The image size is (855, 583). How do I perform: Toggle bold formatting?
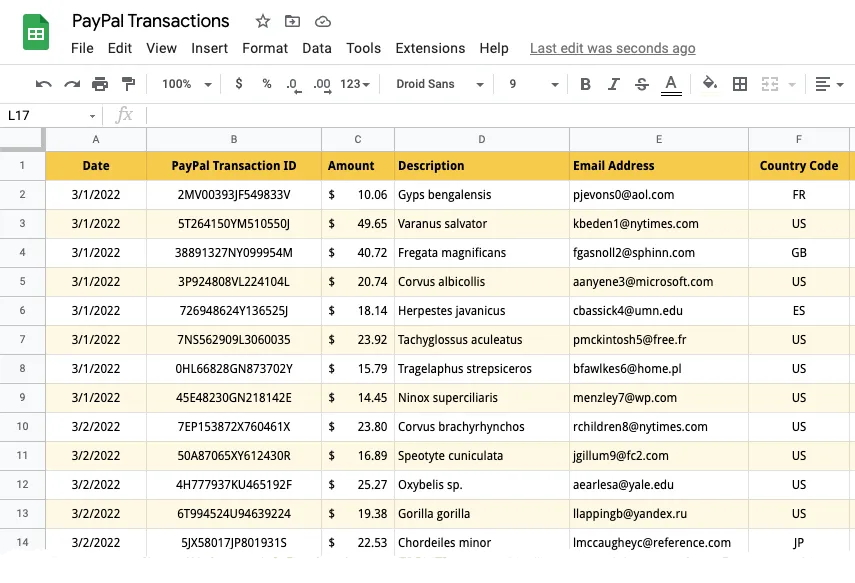point(585,84)
